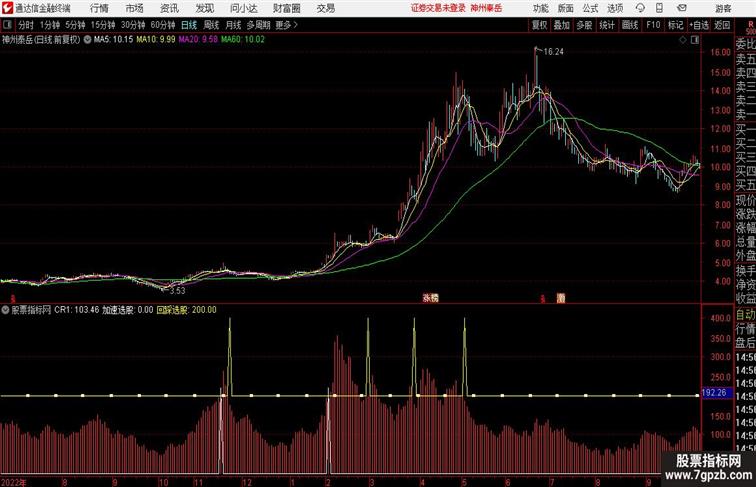Open the 选项 menu

click(x=615, y=8)
